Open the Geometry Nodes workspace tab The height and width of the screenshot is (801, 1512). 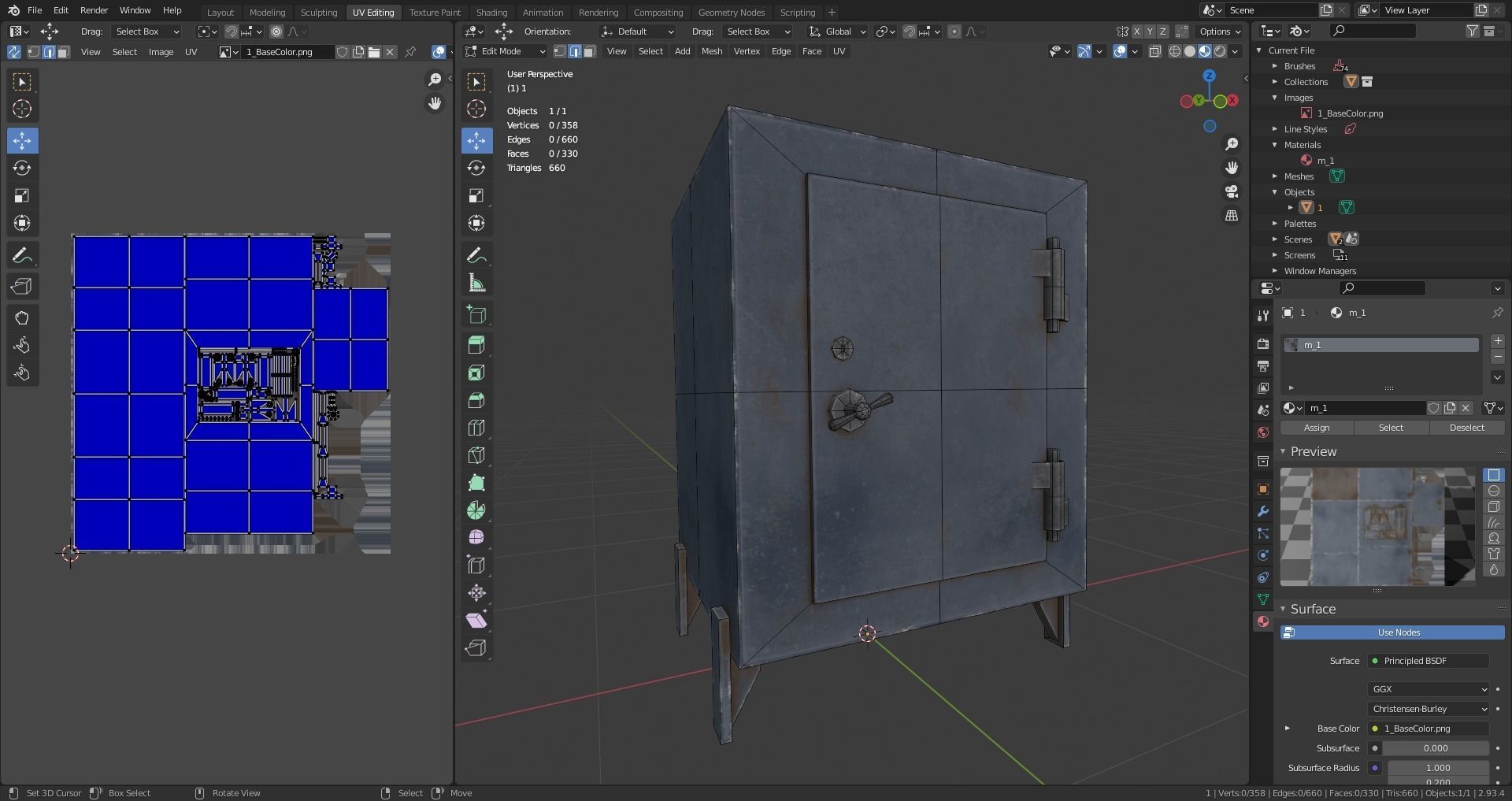coord(731,12)
